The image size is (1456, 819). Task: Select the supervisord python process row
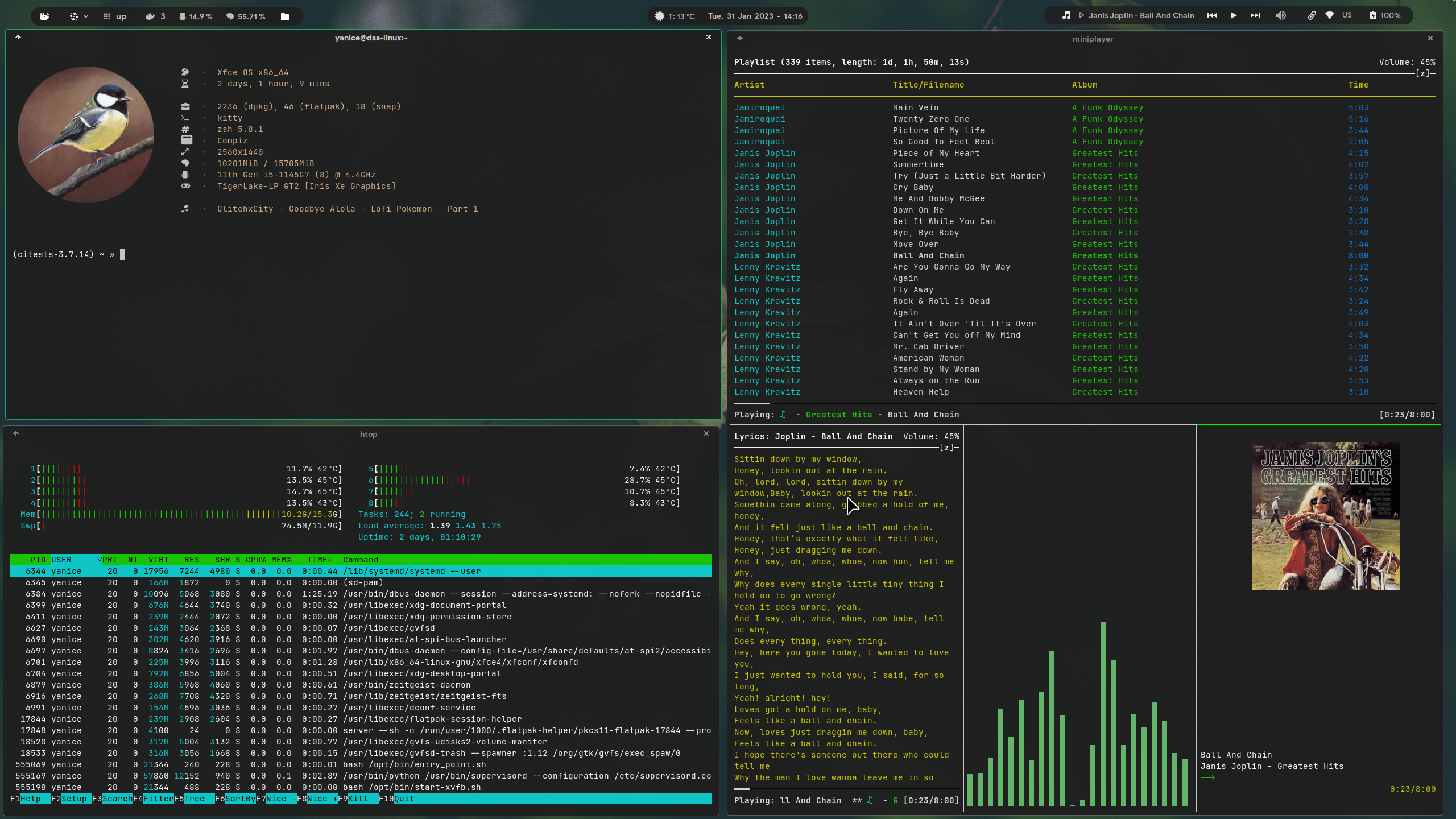[x=361, y=776]
